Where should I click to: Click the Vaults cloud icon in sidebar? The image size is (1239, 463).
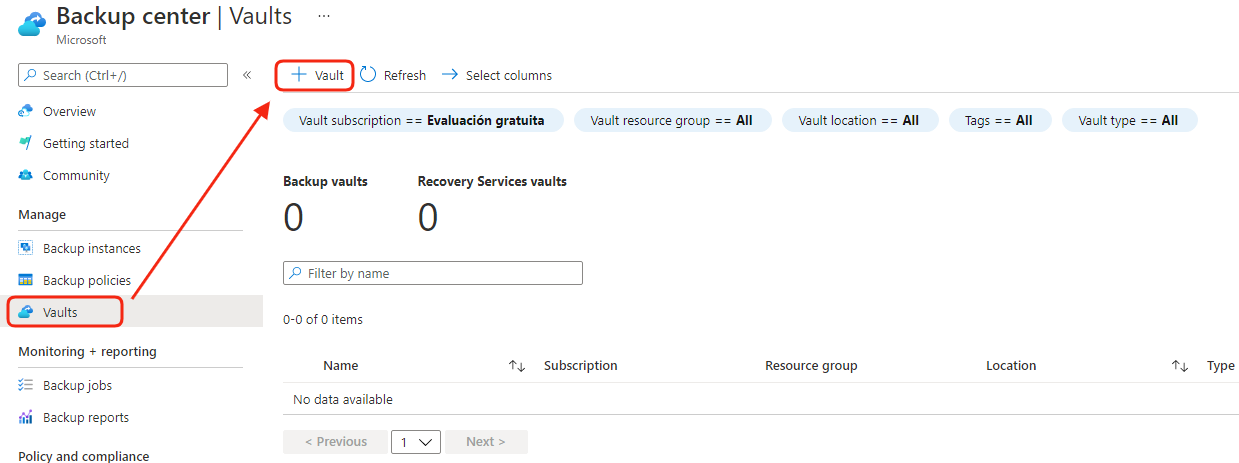[26, 312]
